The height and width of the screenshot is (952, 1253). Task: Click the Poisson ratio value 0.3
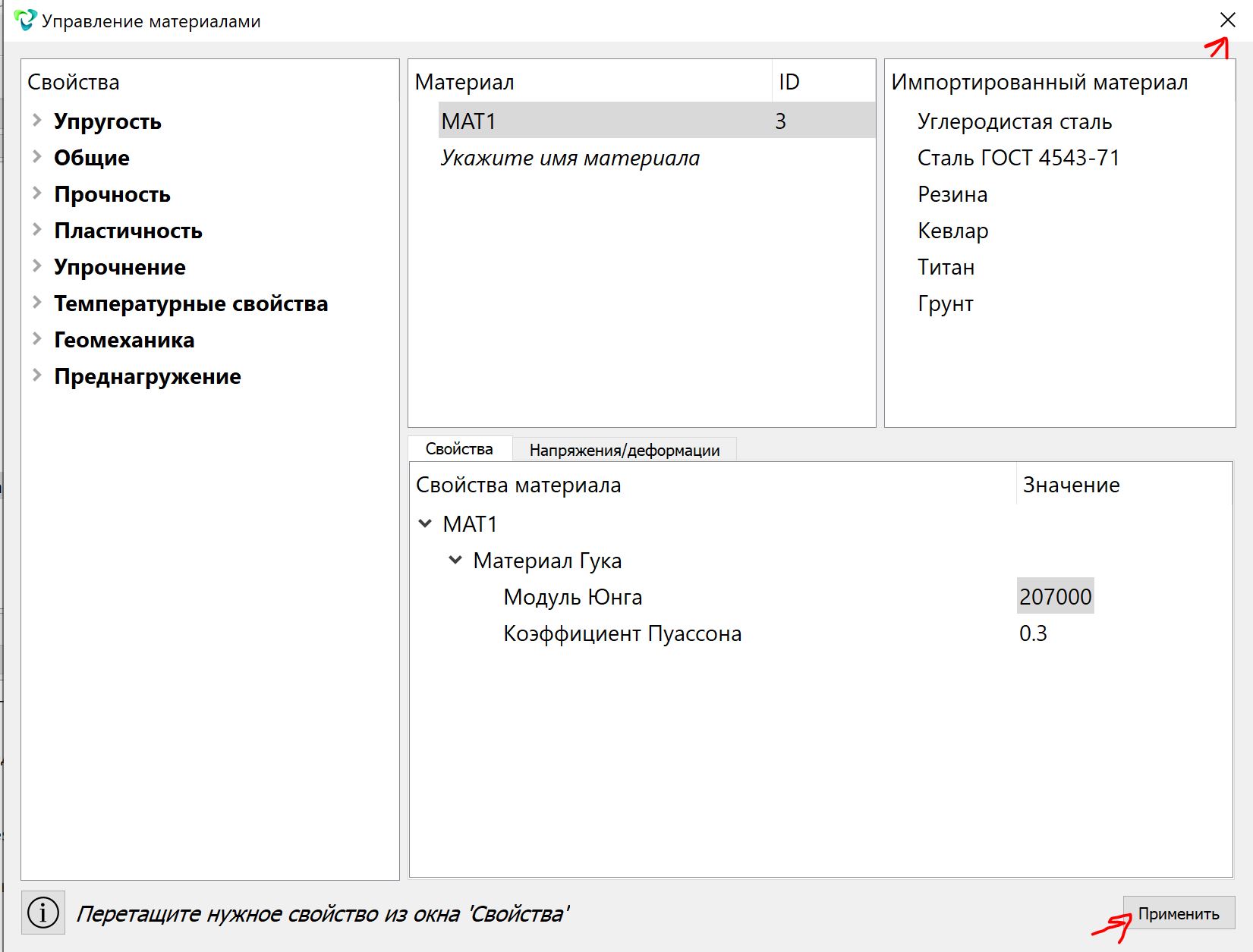(x=1033, y=633)
